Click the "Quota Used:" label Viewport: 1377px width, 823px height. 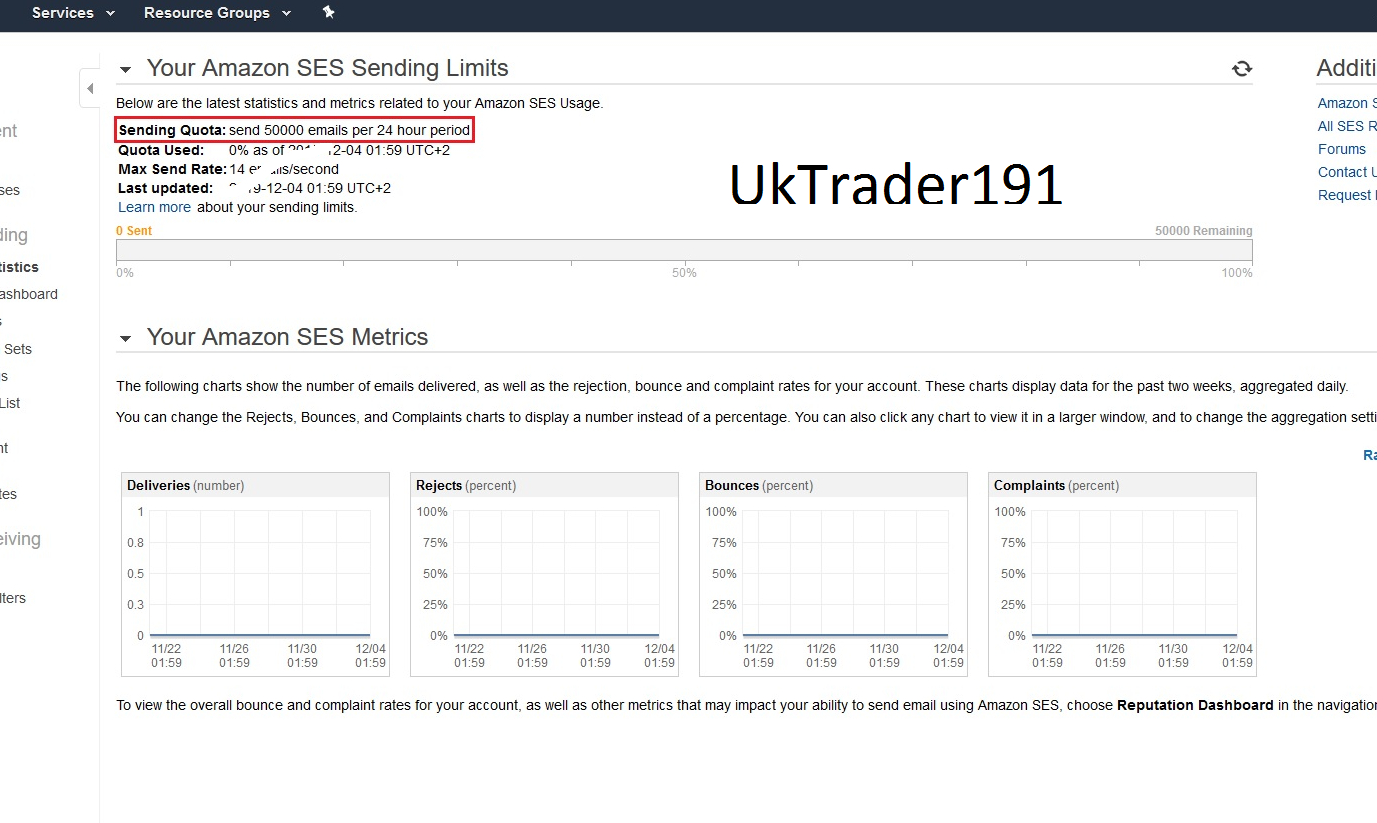pyautogui.click(x=161, y=150)
